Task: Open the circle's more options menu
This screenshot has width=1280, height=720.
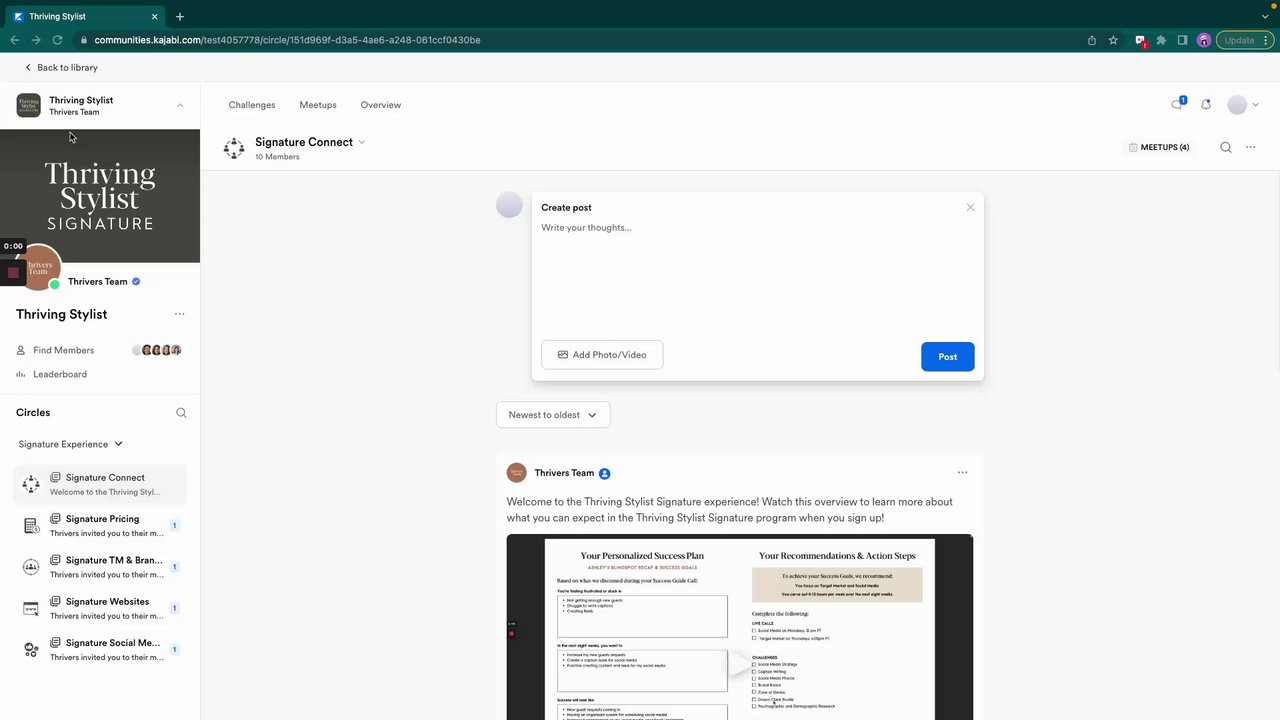Action: (1250, 147)
